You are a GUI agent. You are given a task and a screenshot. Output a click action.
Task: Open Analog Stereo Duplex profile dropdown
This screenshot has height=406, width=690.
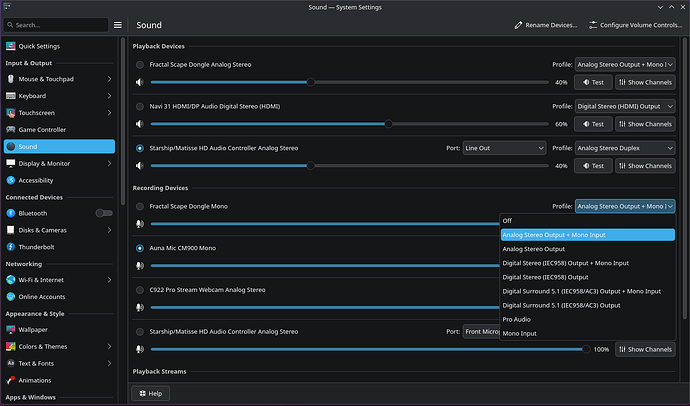[625, 148]
